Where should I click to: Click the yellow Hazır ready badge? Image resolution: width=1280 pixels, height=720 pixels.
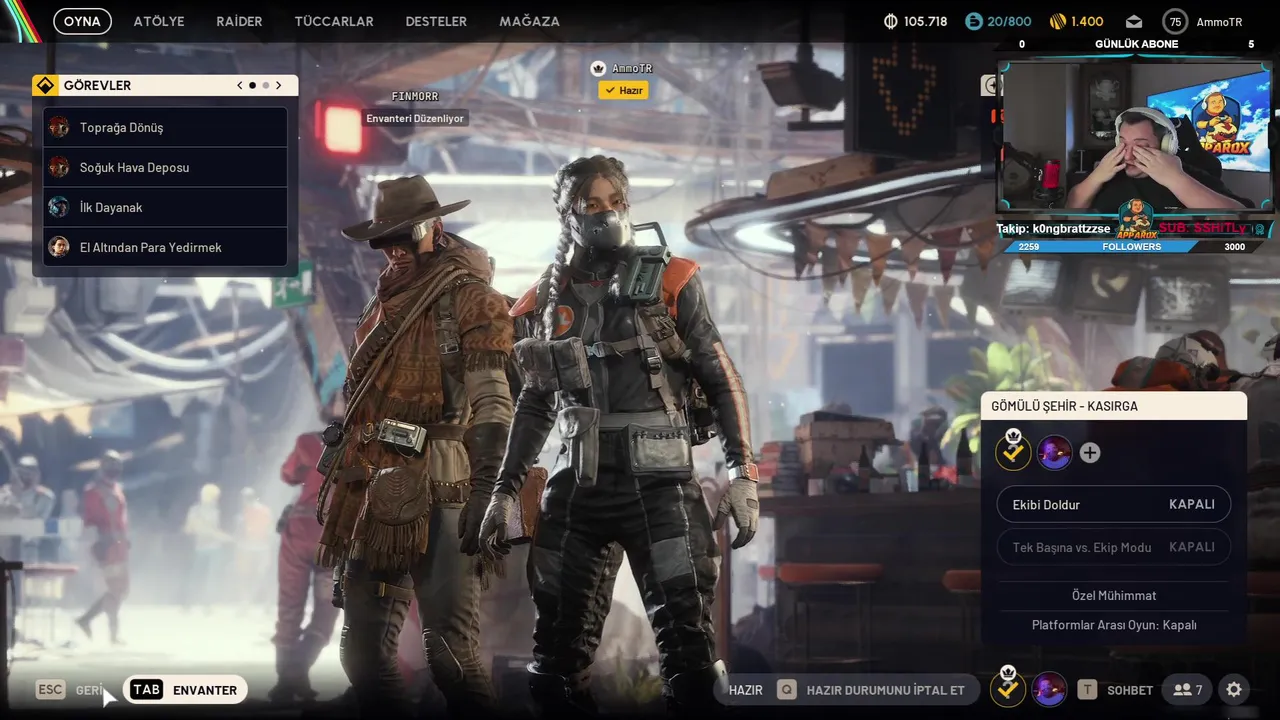[x=623, y=90]
